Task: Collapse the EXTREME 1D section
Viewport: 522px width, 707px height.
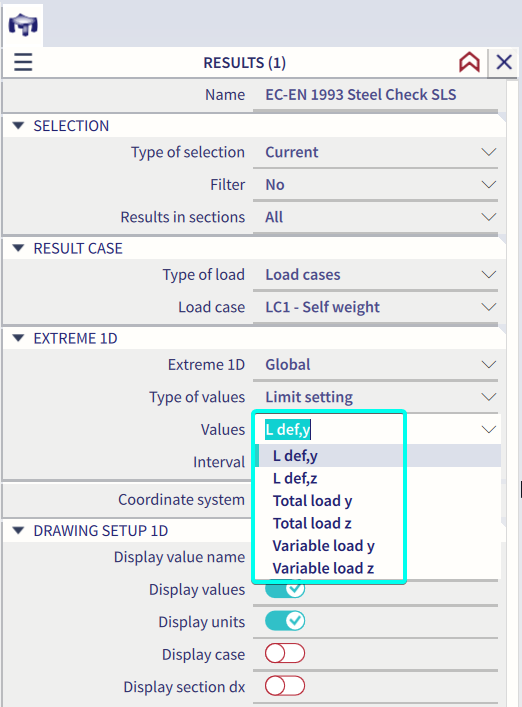Action: [x=18, y=338]
